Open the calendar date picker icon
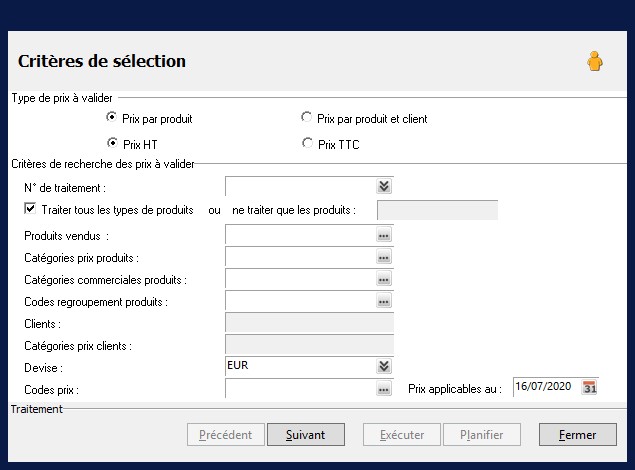The height and width of the screenshot is (470, 635). click(590, 388)
